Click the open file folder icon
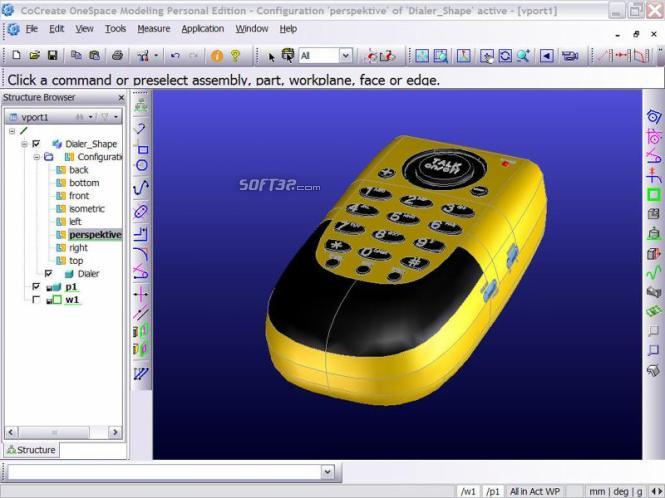This screenshot has width=665, height=498. (34, 55)
